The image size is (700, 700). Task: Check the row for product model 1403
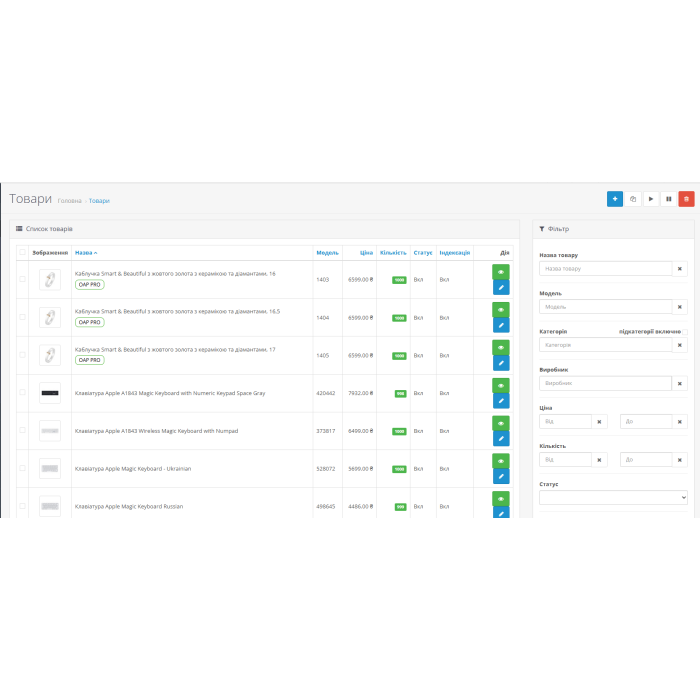[x=22, y=279]
